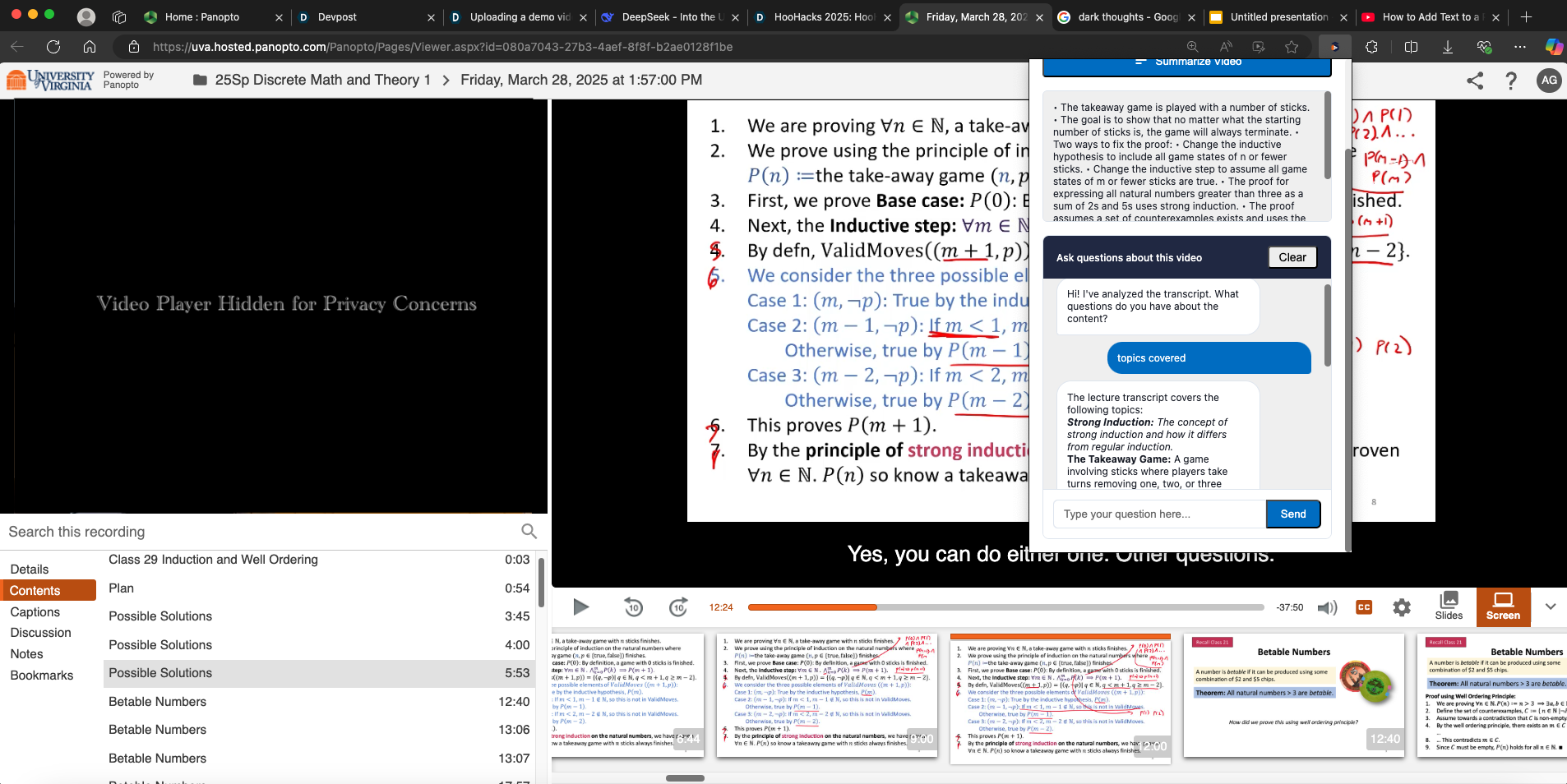Screen dimensions: 1567x784
Task: Clear the chat conversation
Action: [1292, 257]
